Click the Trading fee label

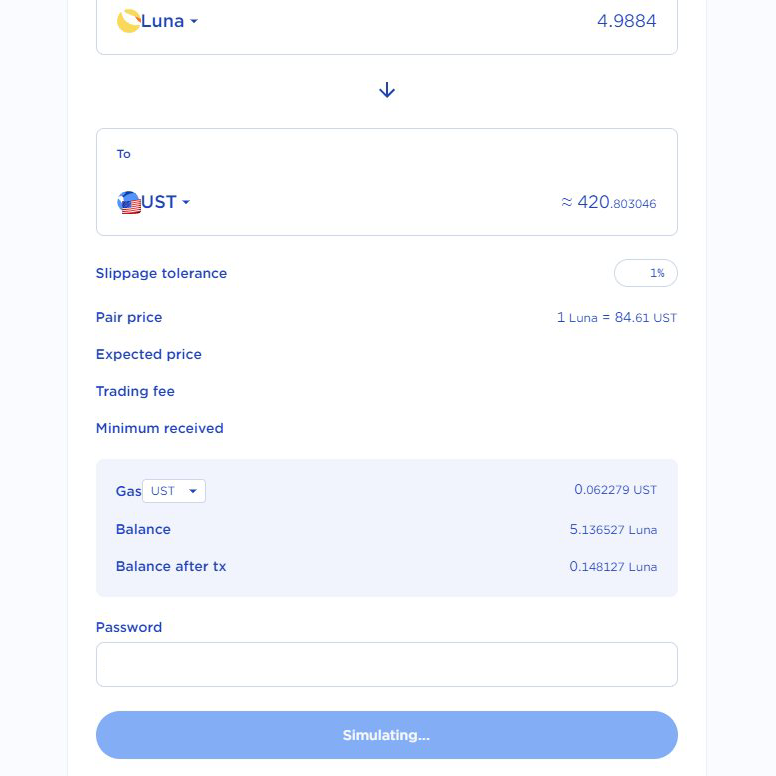135,391
